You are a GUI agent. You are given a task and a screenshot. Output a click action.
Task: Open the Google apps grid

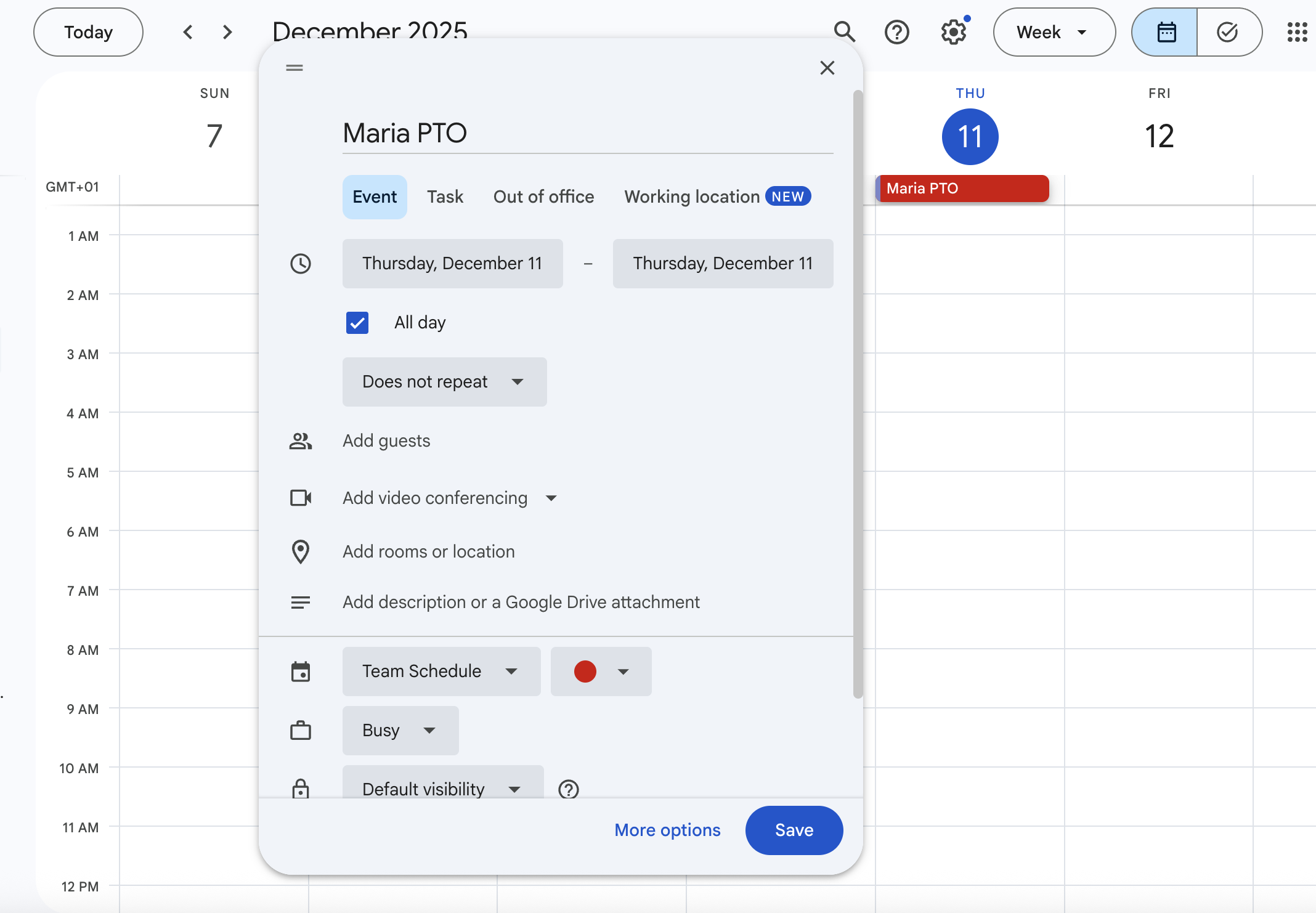coord(1297,32)
